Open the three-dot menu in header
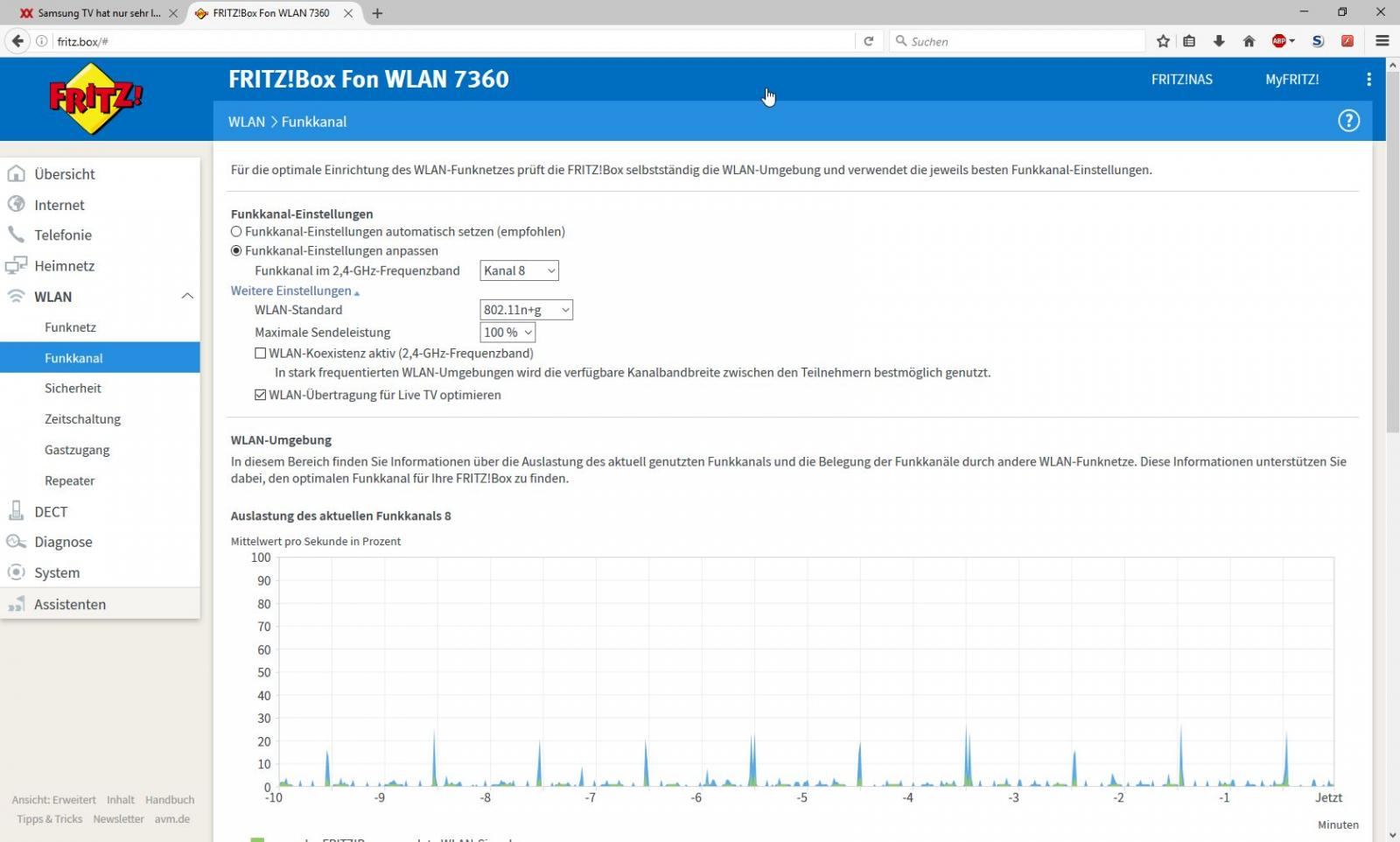Image resolution: width=1400 pixels, height=842 pixels. [x=1368, y=79]
